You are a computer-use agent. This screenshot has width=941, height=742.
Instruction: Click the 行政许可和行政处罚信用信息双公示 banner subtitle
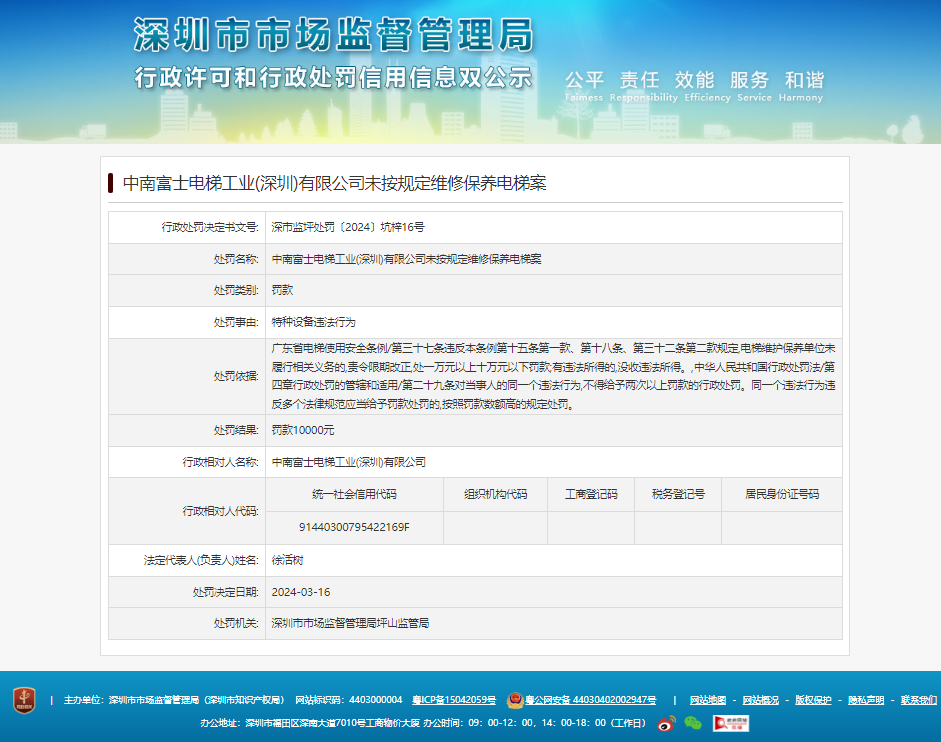[x=334, y=77]
